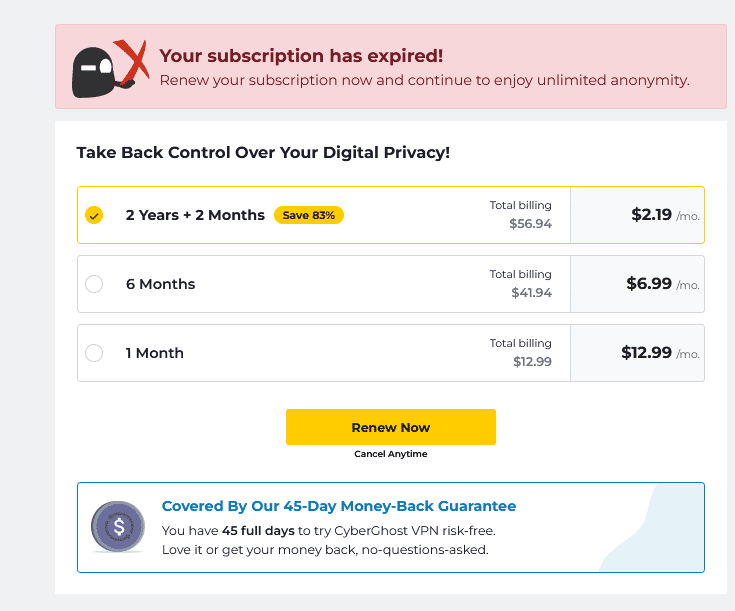Click the $12.99 per month price box
The image size is (735, 611).
pyautogui.click(x=637, y=353)
